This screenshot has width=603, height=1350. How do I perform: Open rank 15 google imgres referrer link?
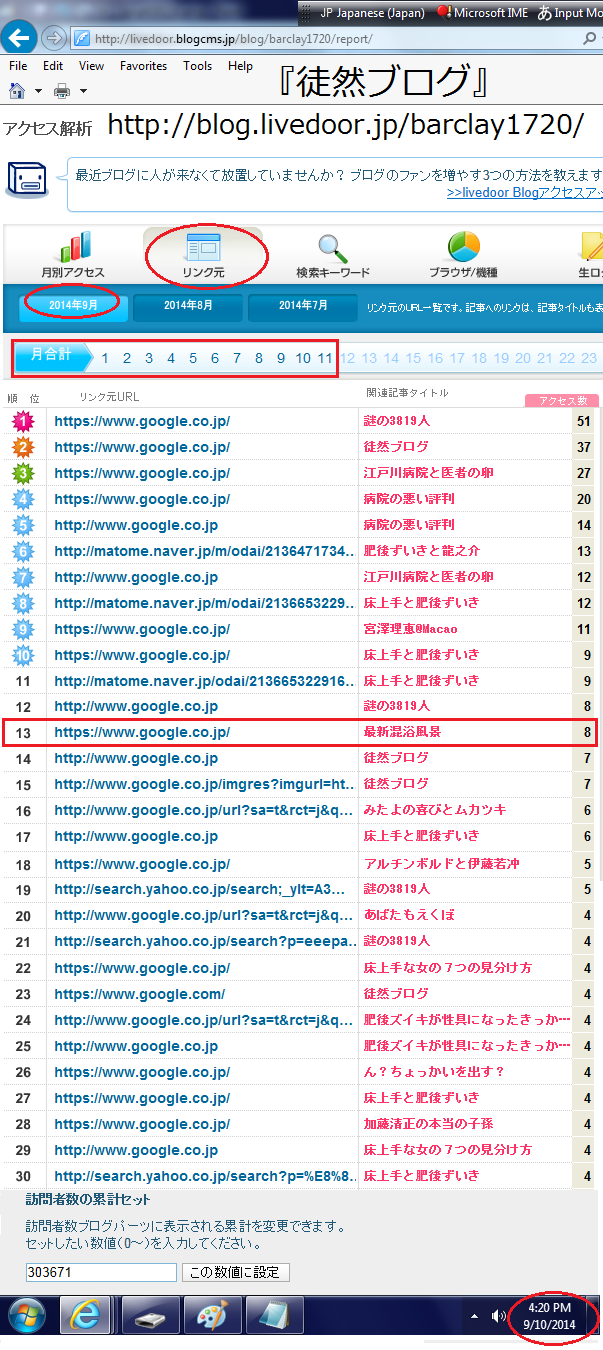(204, 785)
